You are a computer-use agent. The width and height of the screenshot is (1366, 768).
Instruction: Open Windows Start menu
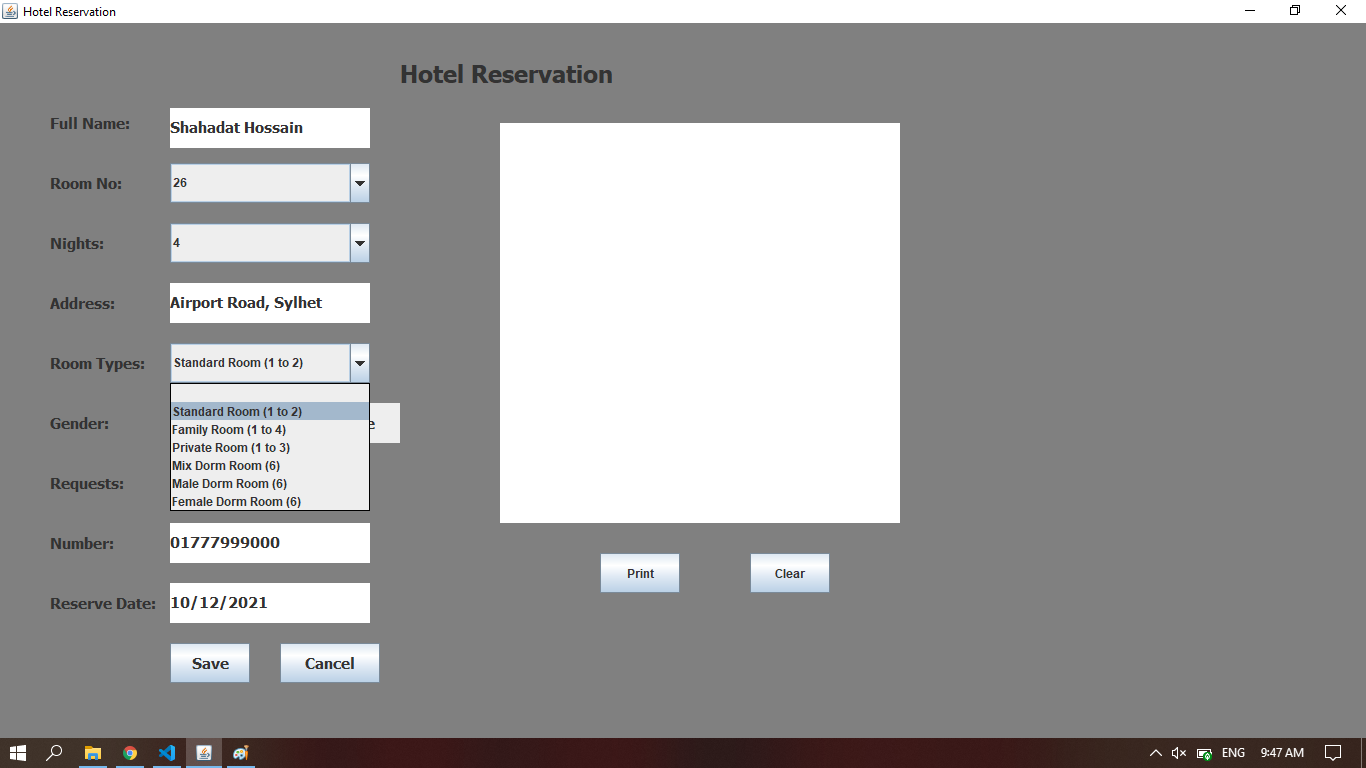tap(17, 753)
